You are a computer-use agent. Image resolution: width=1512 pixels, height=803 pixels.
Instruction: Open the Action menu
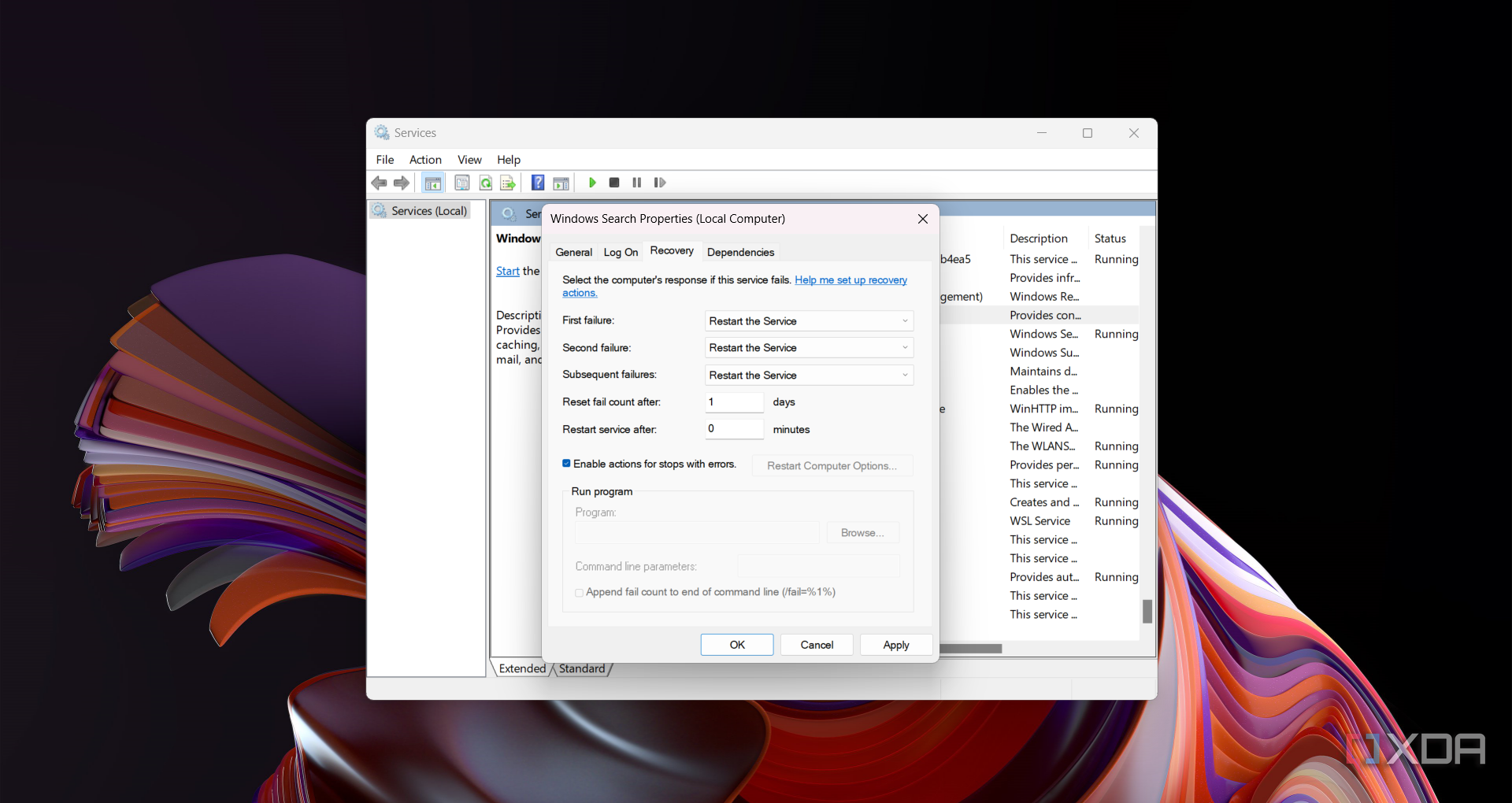pyautogui.click(x=425, y=160)
